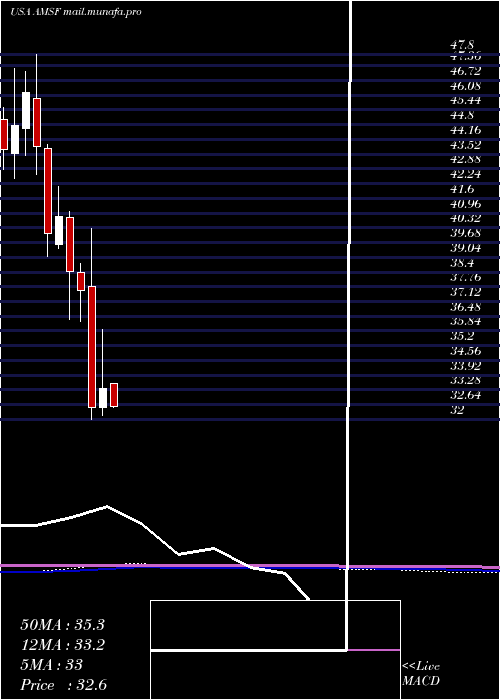Select the white candle with the highest body near 46

26,111
